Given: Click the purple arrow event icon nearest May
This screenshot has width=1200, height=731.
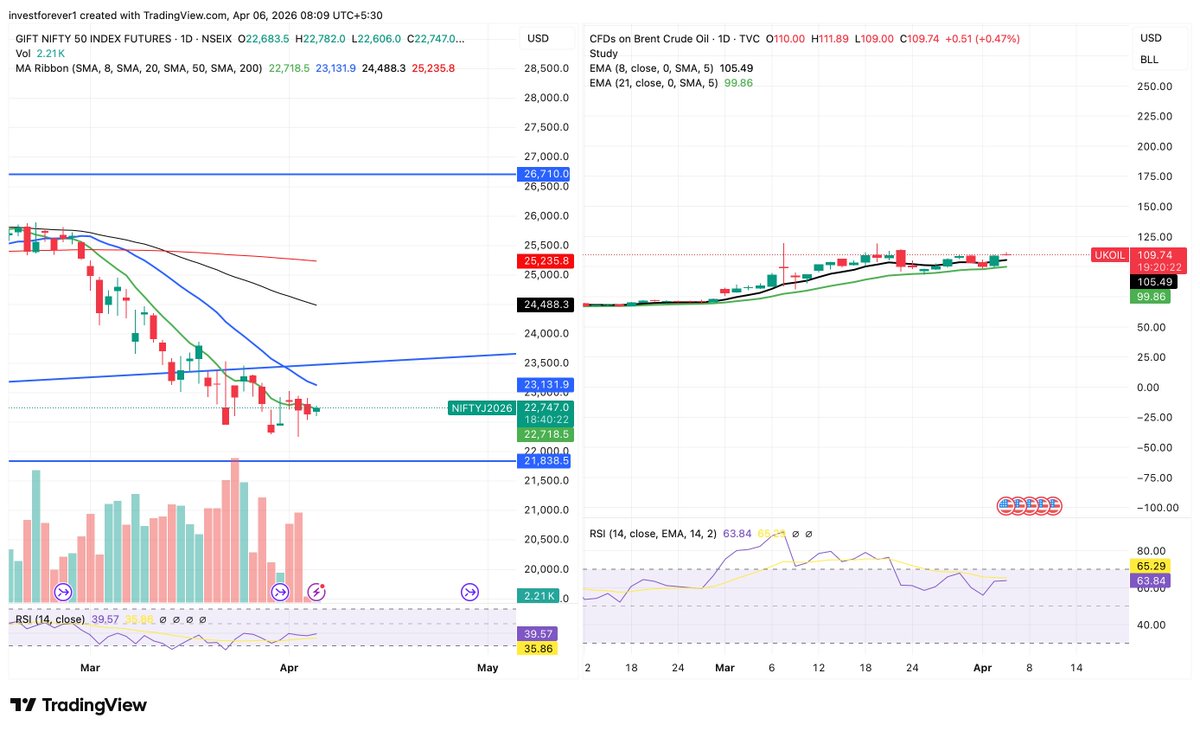Looking at the screenshot, I should [x=470, y=592].
